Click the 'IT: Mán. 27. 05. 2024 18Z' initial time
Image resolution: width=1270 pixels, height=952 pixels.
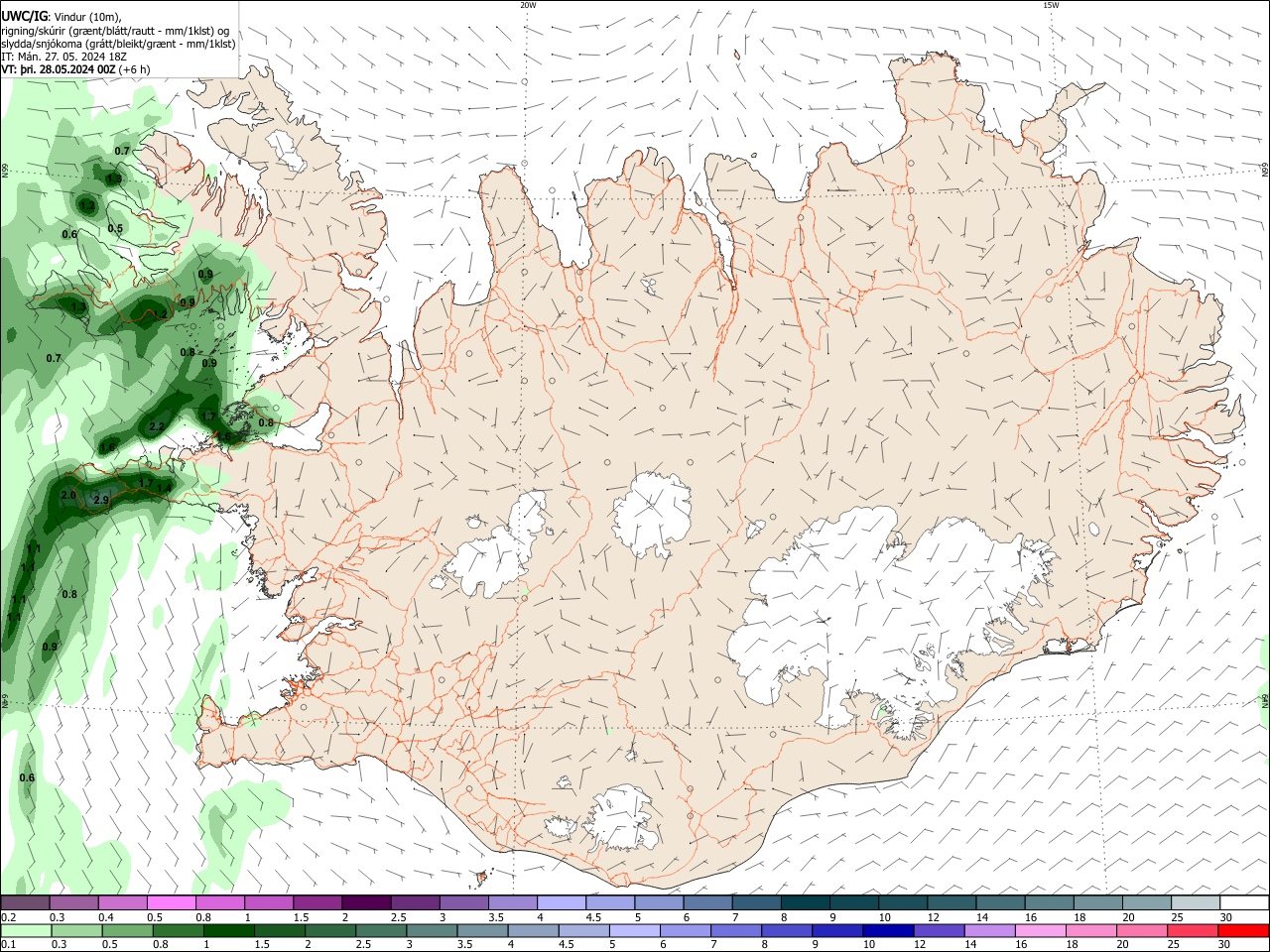[x=63, y=57]
